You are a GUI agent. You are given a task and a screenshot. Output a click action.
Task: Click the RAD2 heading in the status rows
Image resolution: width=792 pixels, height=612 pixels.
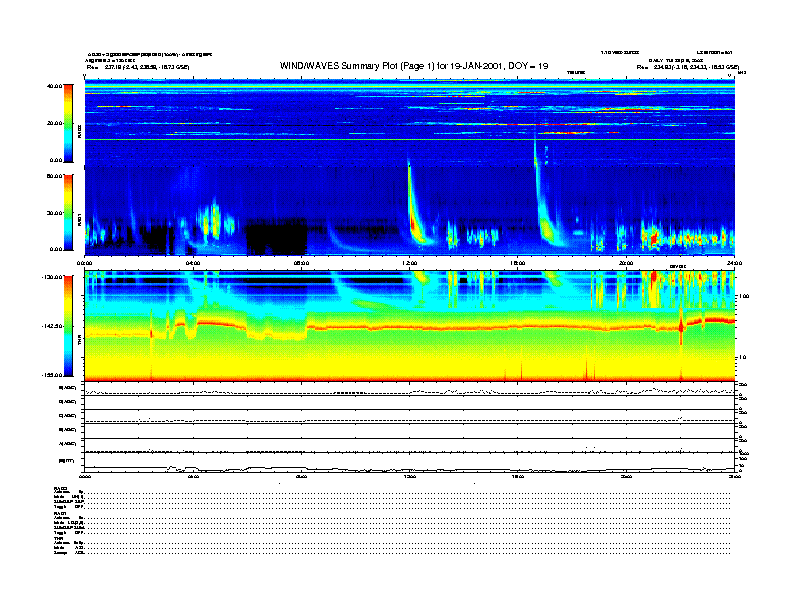click(61, 488)
